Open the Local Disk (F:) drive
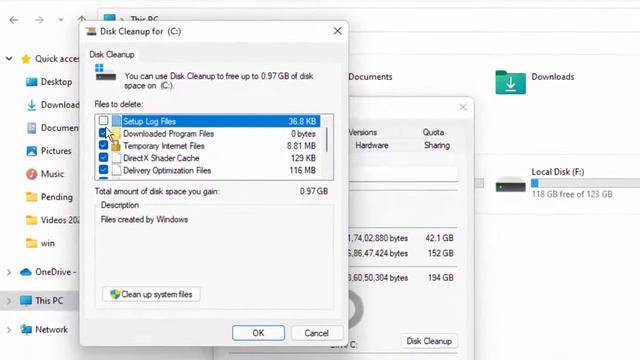640x360 pixels. click(x=567, y=183)
